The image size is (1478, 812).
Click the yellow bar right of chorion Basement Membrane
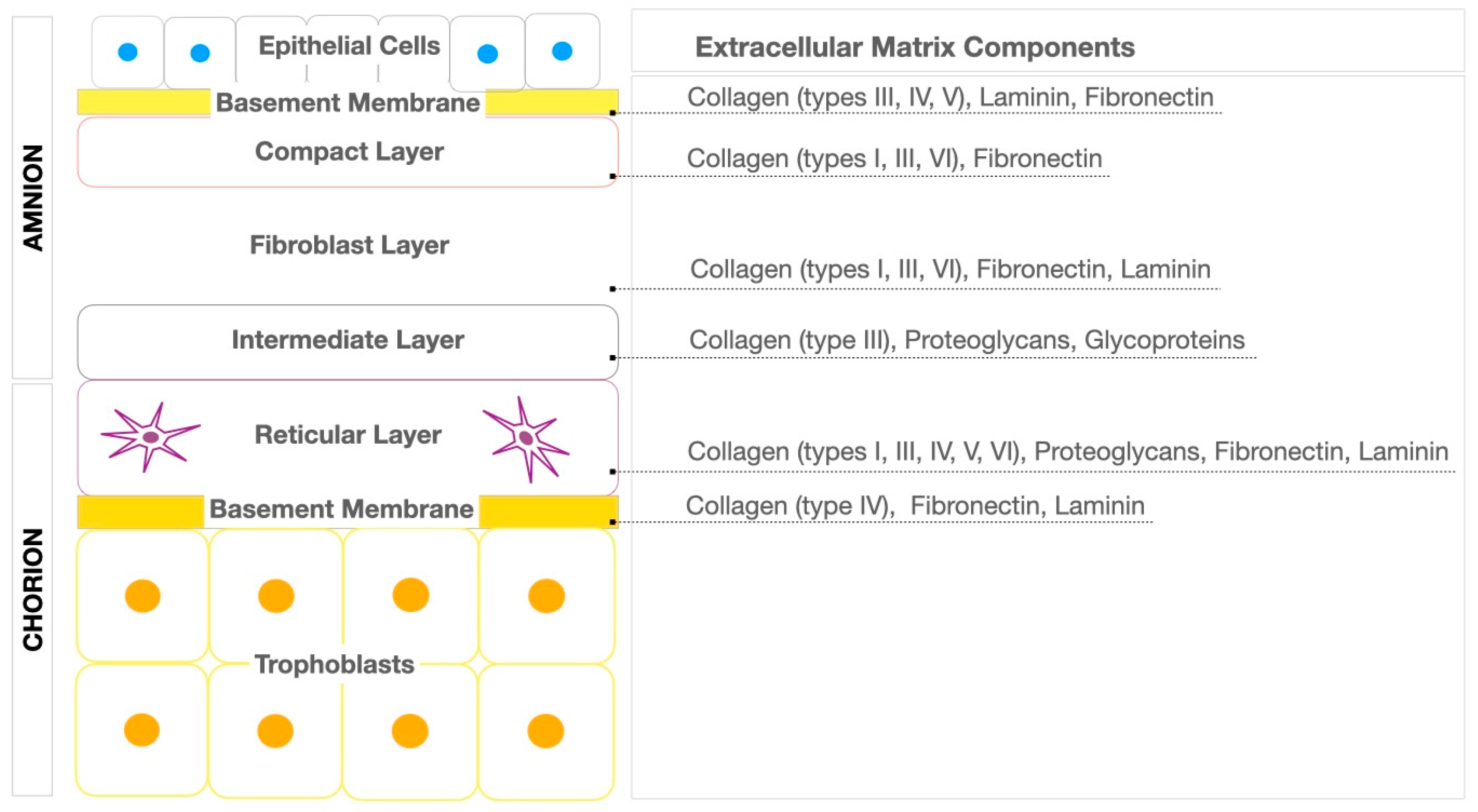pyautogui.click(x=548, y=511)
